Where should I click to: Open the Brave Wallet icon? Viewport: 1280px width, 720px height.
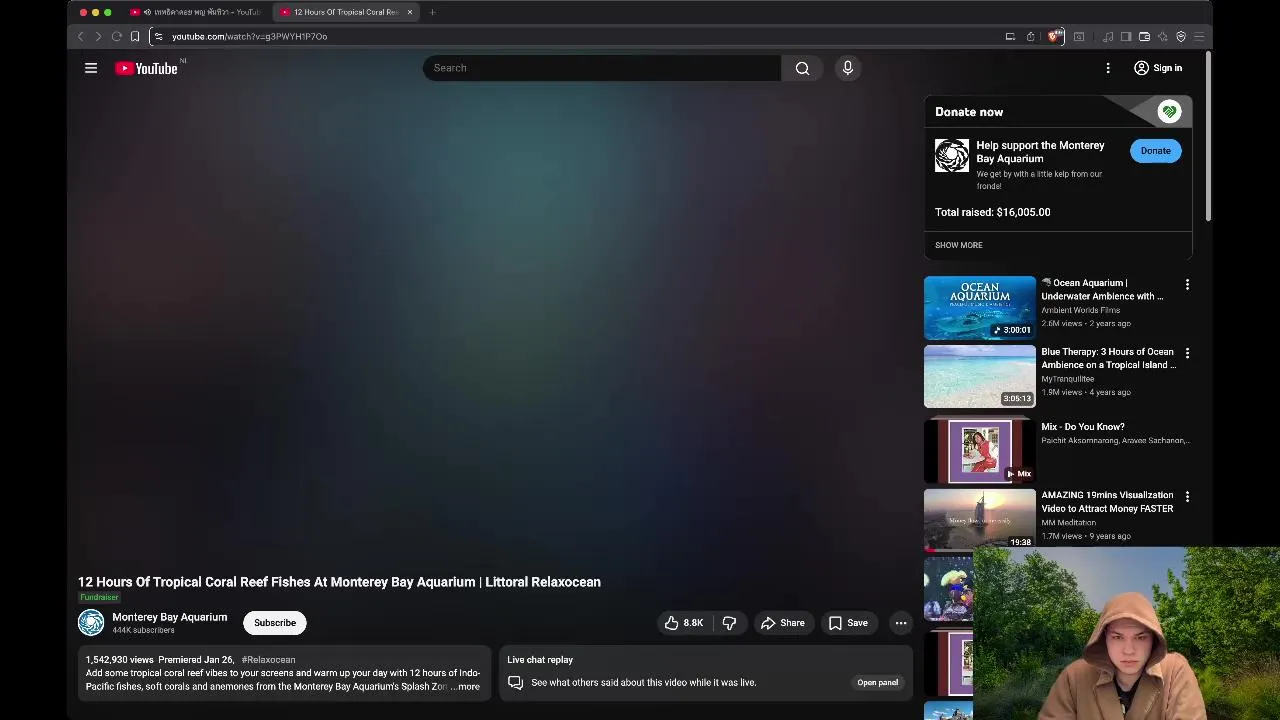pyautogui.click(x=1144, y=37)
